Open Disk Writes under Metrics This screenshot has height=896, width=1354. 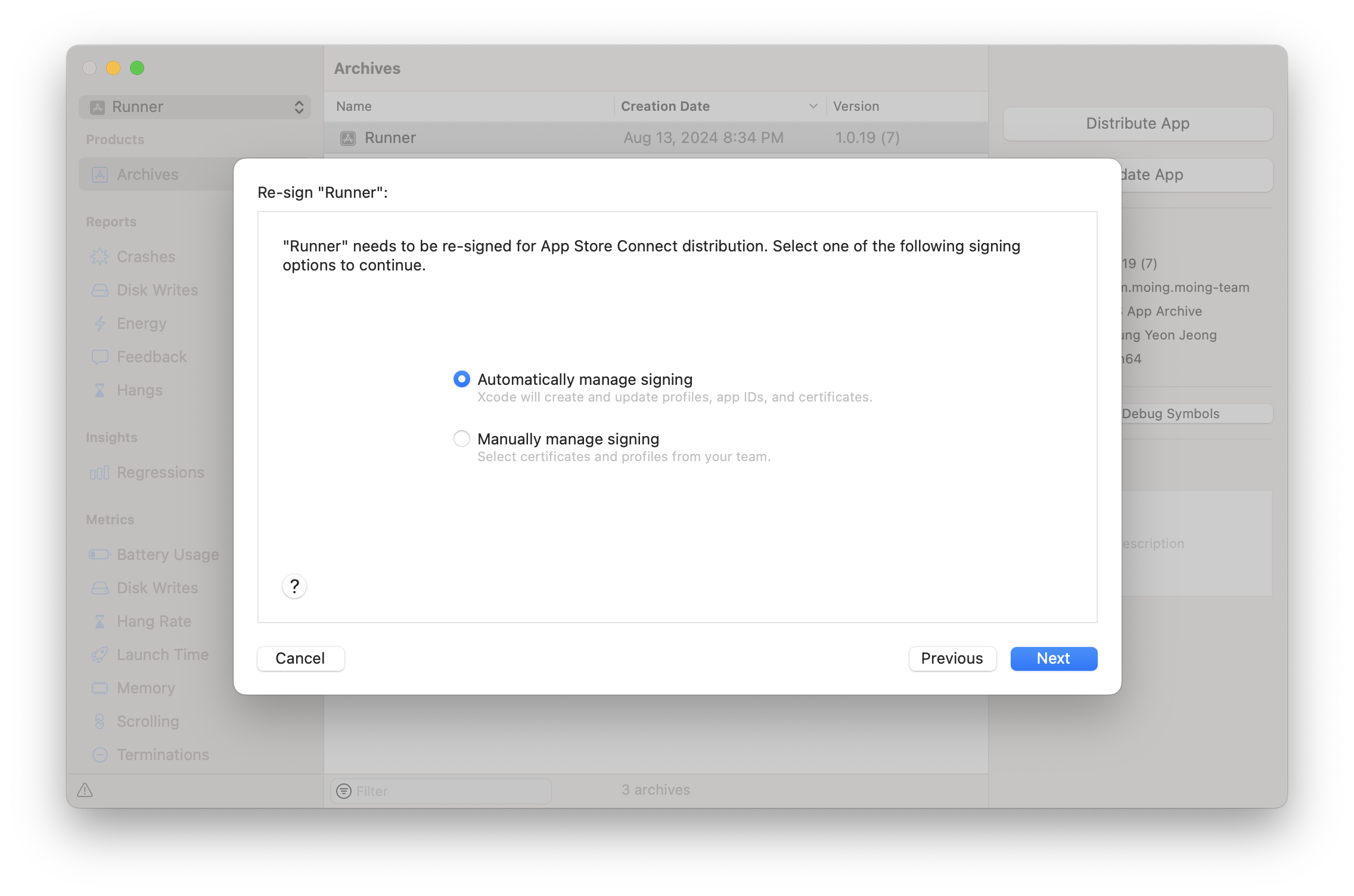click(157, 587)
